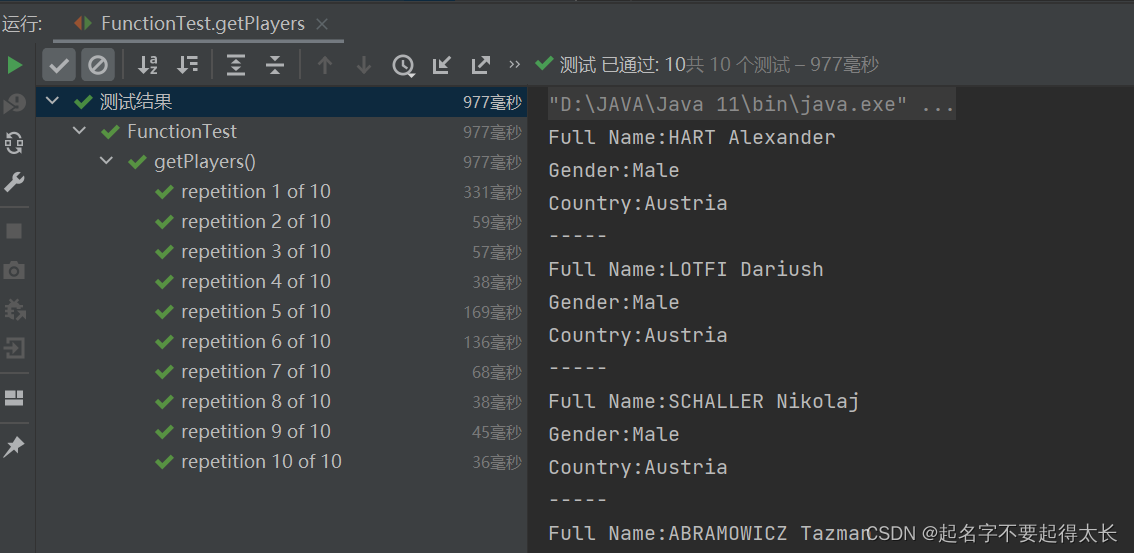The image size is (1134, 553).
Task: Select repetition 5 of 10
Action: point(281,312)
